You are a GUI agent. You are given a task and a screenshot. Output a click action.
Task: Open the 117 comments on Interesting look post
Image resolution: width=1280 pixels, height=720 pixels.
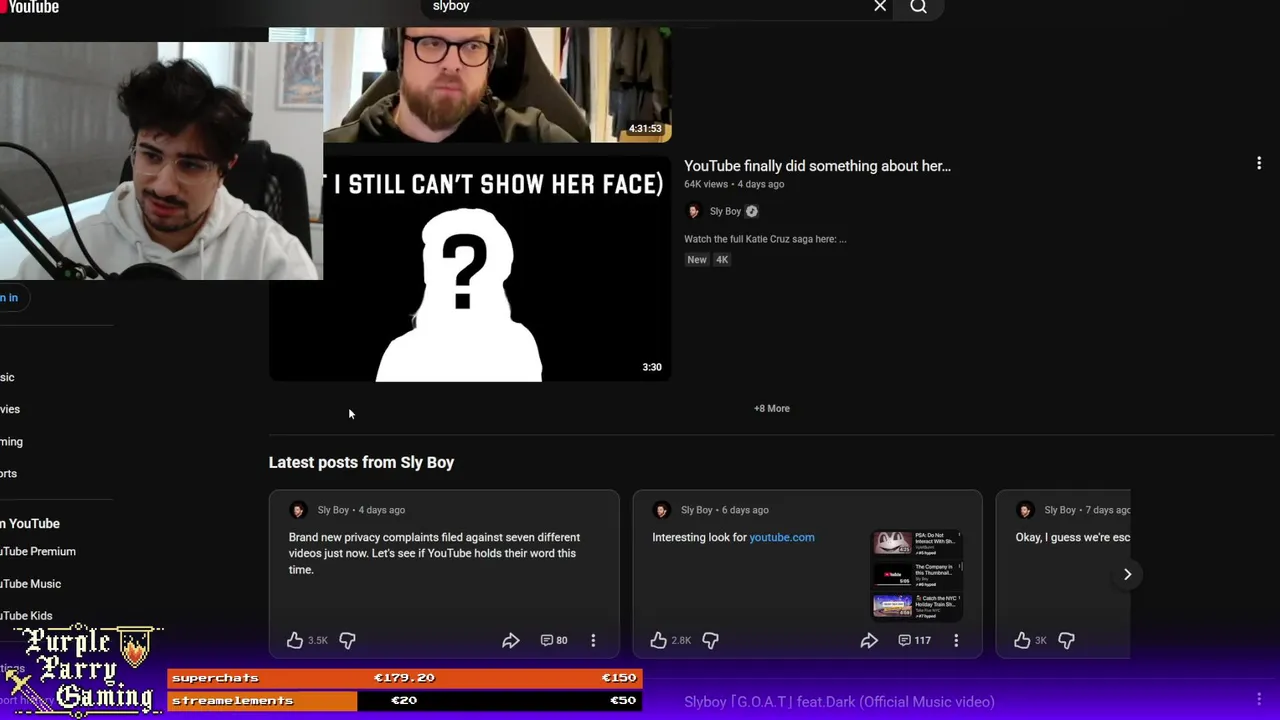[x=914, y=640]
